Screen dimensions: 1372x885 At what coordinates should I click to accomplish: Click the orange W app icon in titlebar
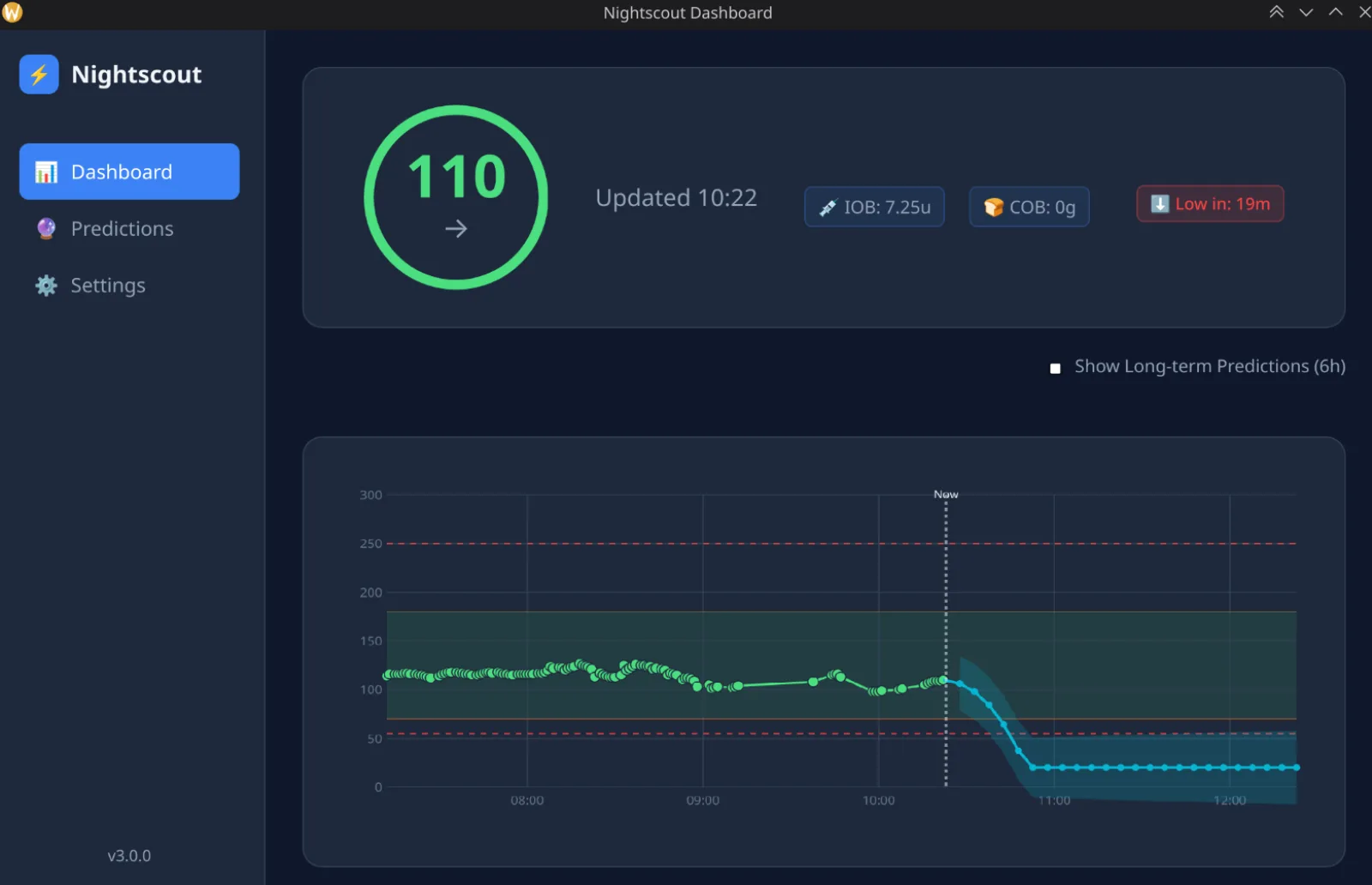(12, 13)
